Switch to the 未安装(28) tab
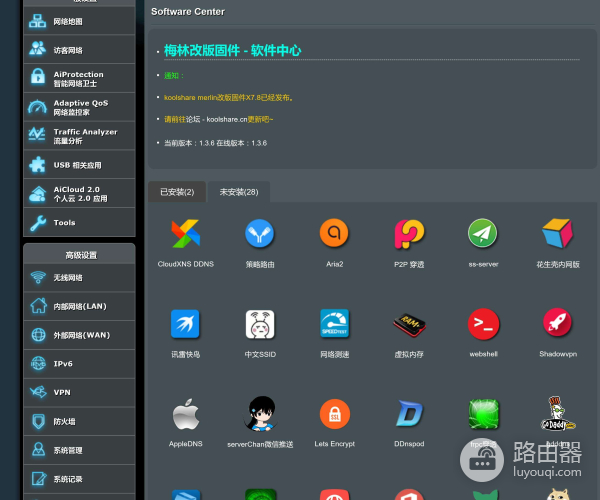Screen dimensions: 600x500 tap(238, 191)
